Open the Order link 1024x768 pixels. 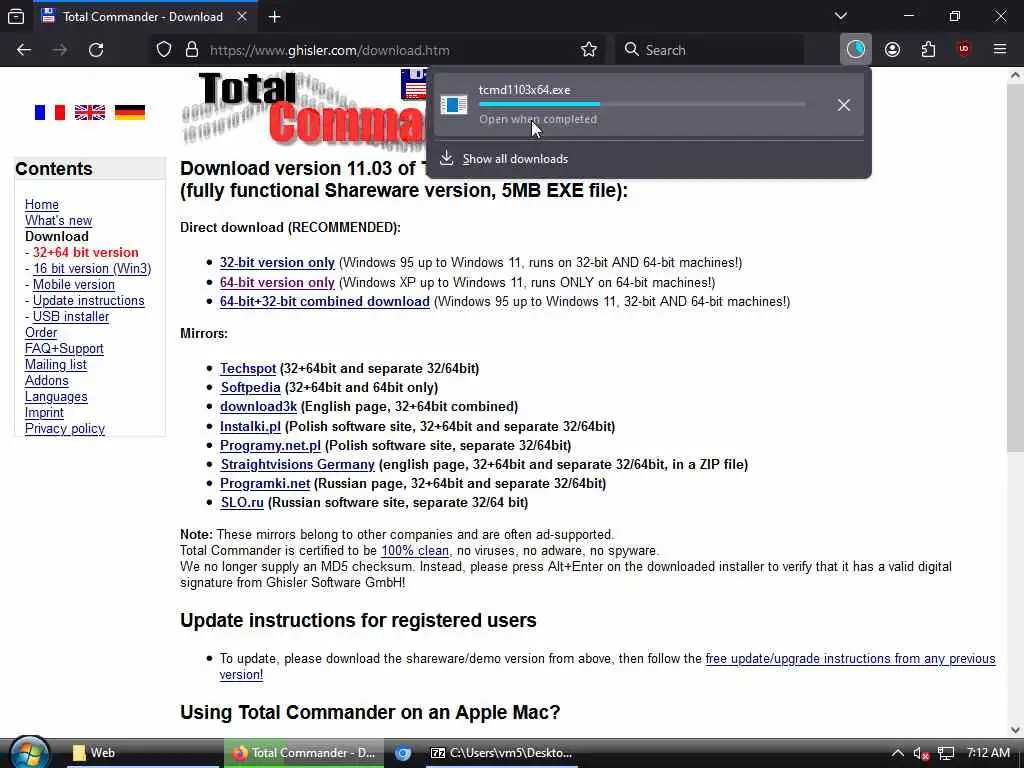(41, 332)
